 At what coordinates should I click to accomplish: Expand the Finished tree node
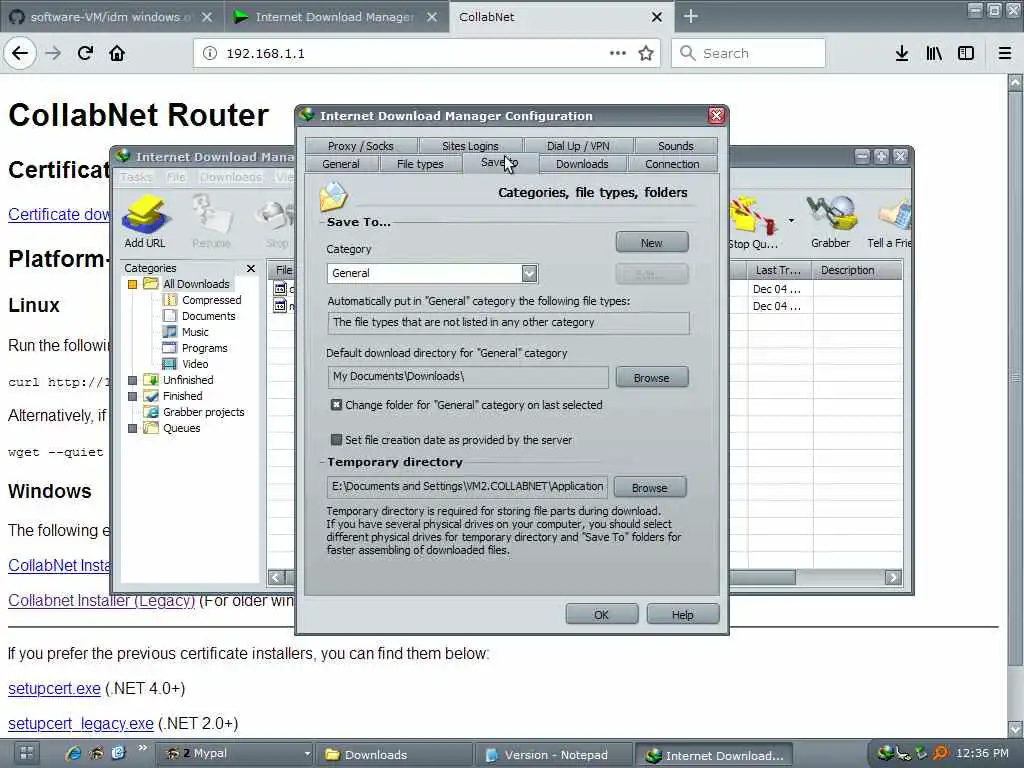pos(133,396)
